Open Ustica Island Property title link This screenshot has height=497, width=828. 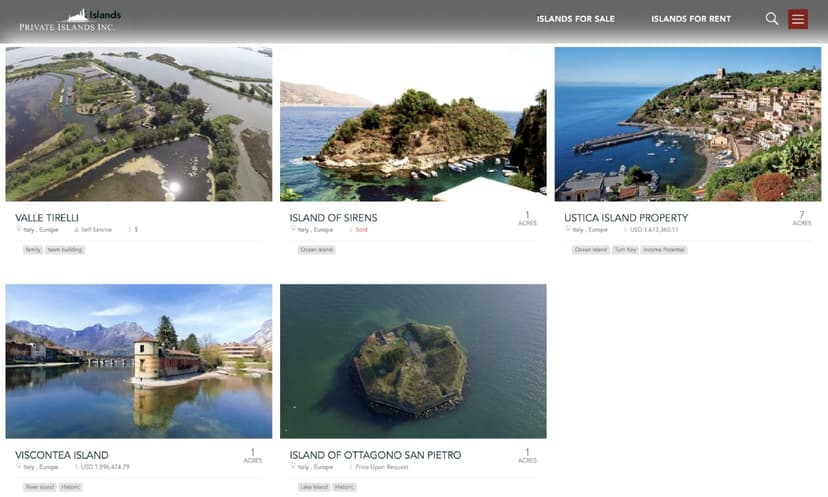pyautogui.click(x=626, y=217)
